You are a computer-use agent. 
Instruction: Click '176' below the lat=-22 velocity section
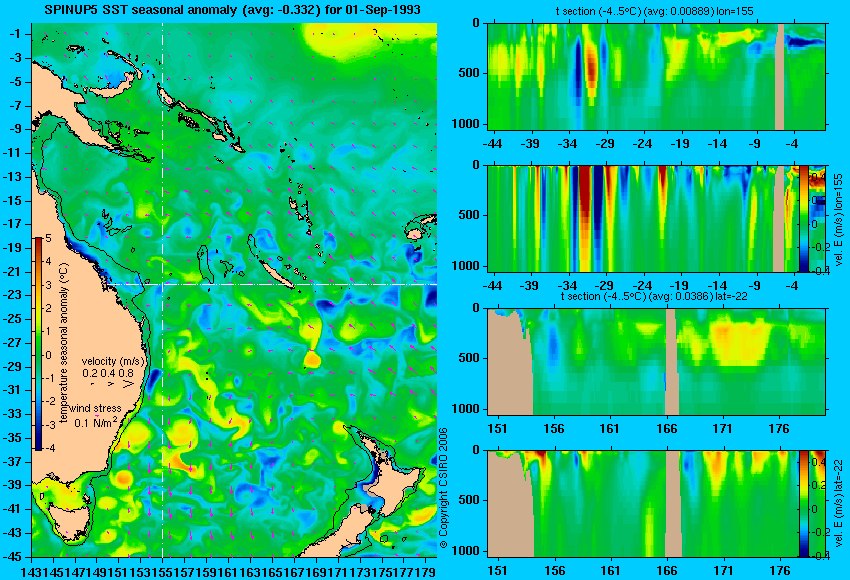(x=779, y=571)
